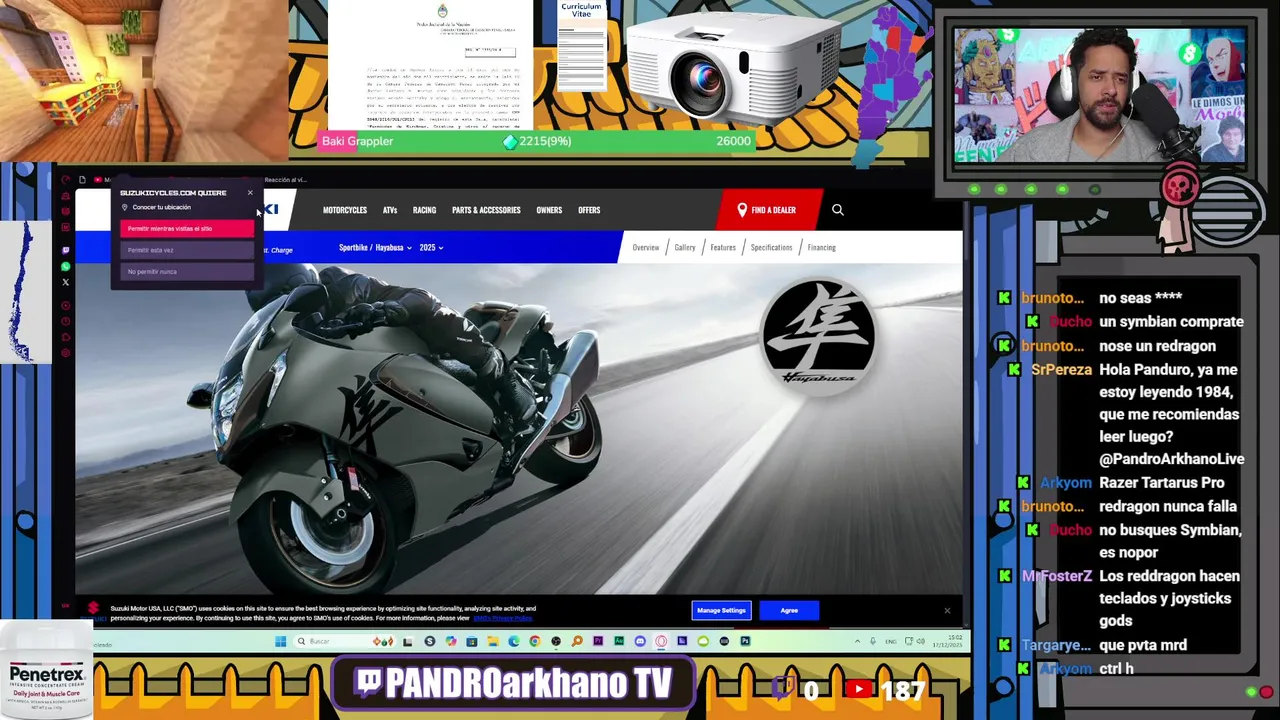Dismiss the cookie banner with X

(947, 610)
